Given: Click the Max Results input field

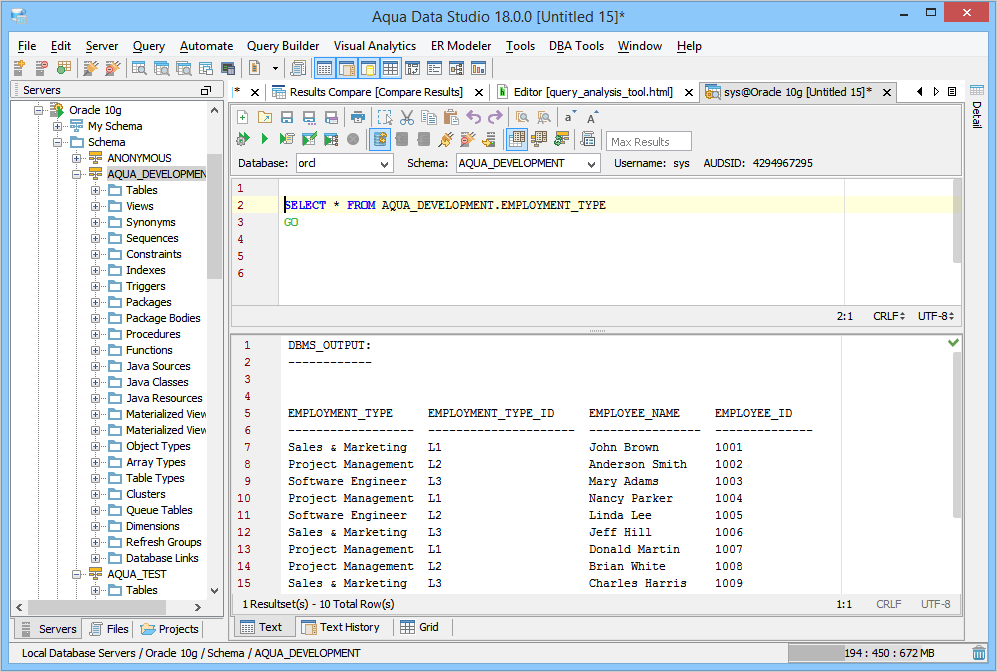Looking at the screenshot, I should pyautogui.click(x=647, y=140).
